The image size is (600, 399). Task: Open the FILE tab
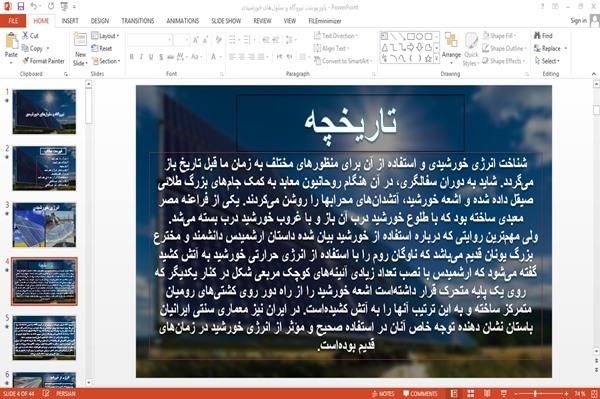click(x=13, y=21)
